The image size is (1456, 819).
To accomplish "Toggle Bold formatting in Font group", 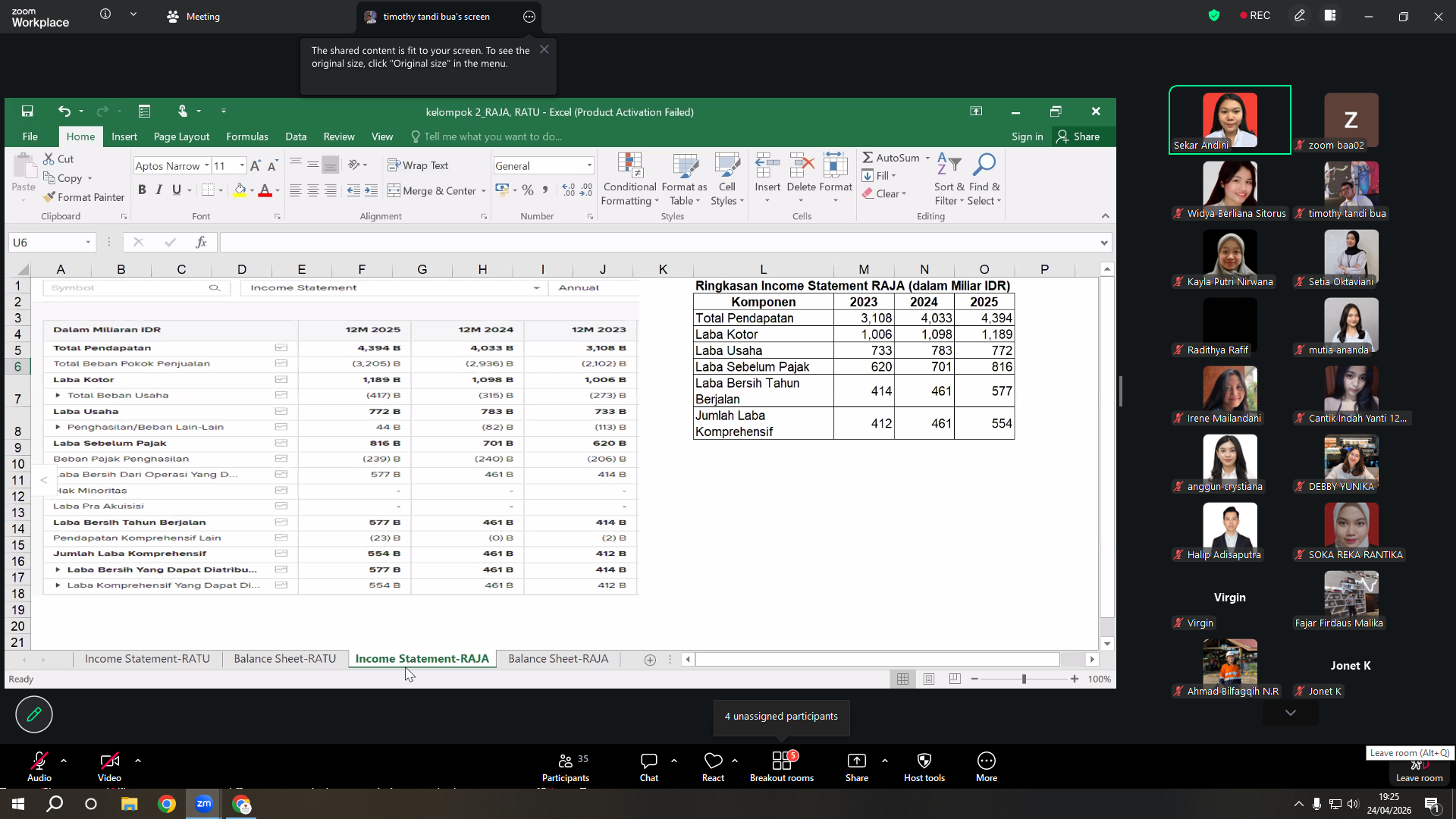I will coord(142,190).
